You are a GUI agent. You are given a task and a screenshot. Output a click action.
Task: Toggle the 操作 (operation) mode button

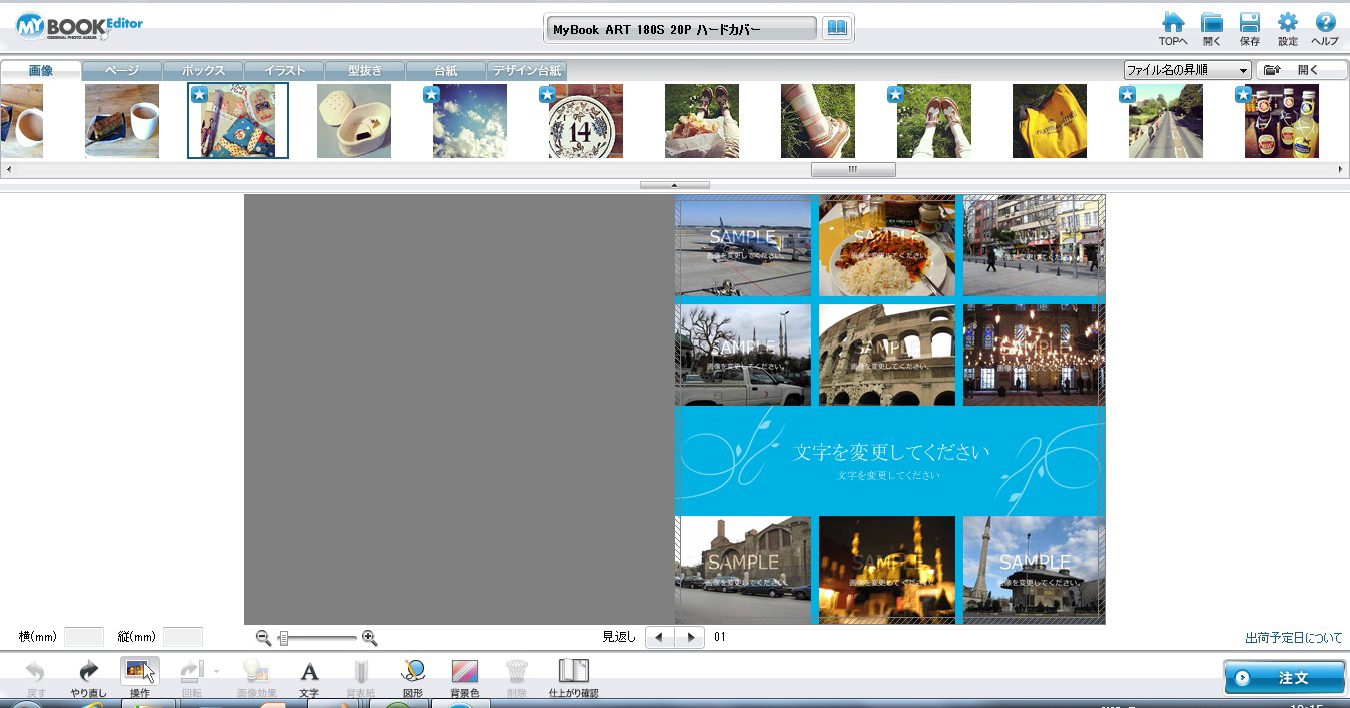[x=139, y=672]
